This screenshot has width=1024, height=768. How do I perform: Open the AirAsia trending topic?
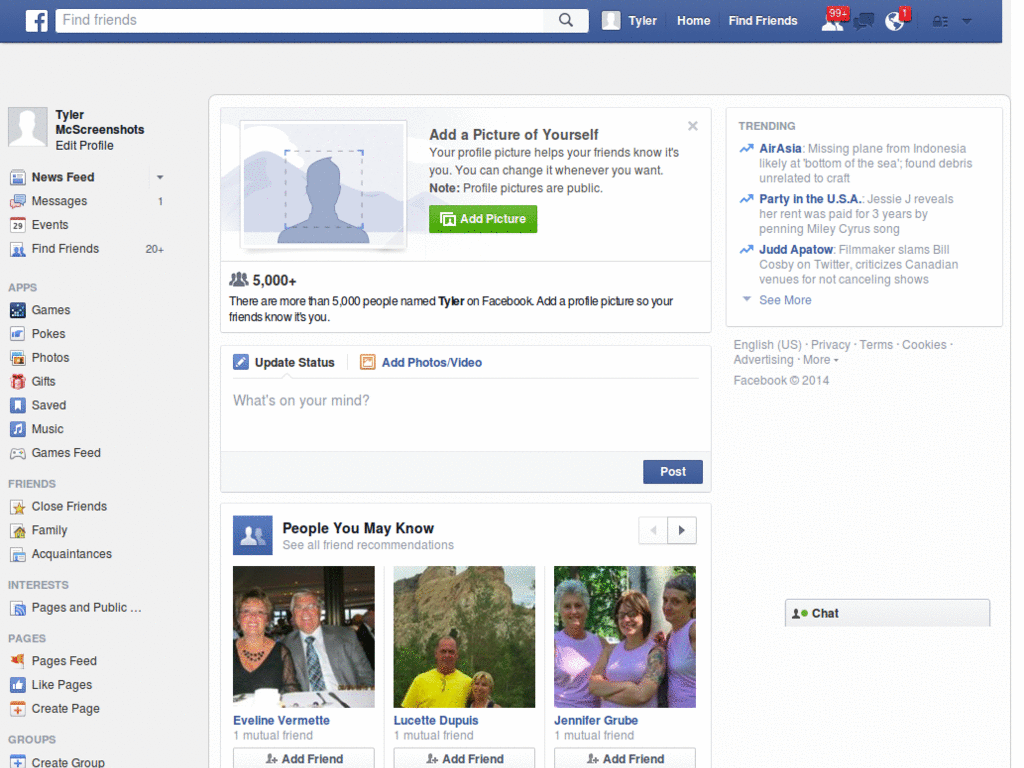click(x=780, y=149)
